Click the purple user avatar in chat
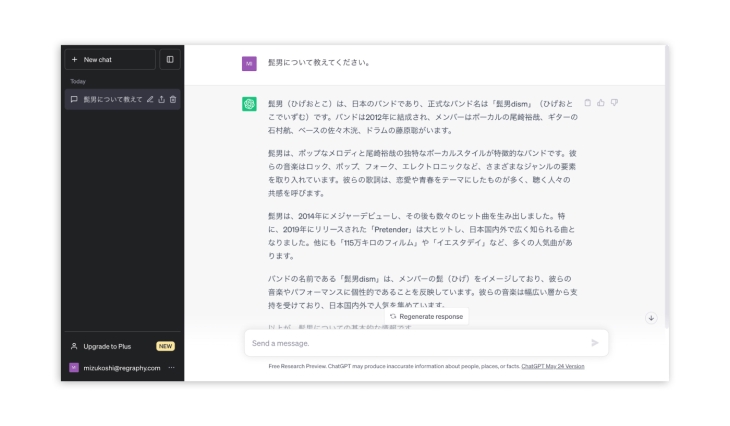The image size is (730, 426). tap(249, 63)
